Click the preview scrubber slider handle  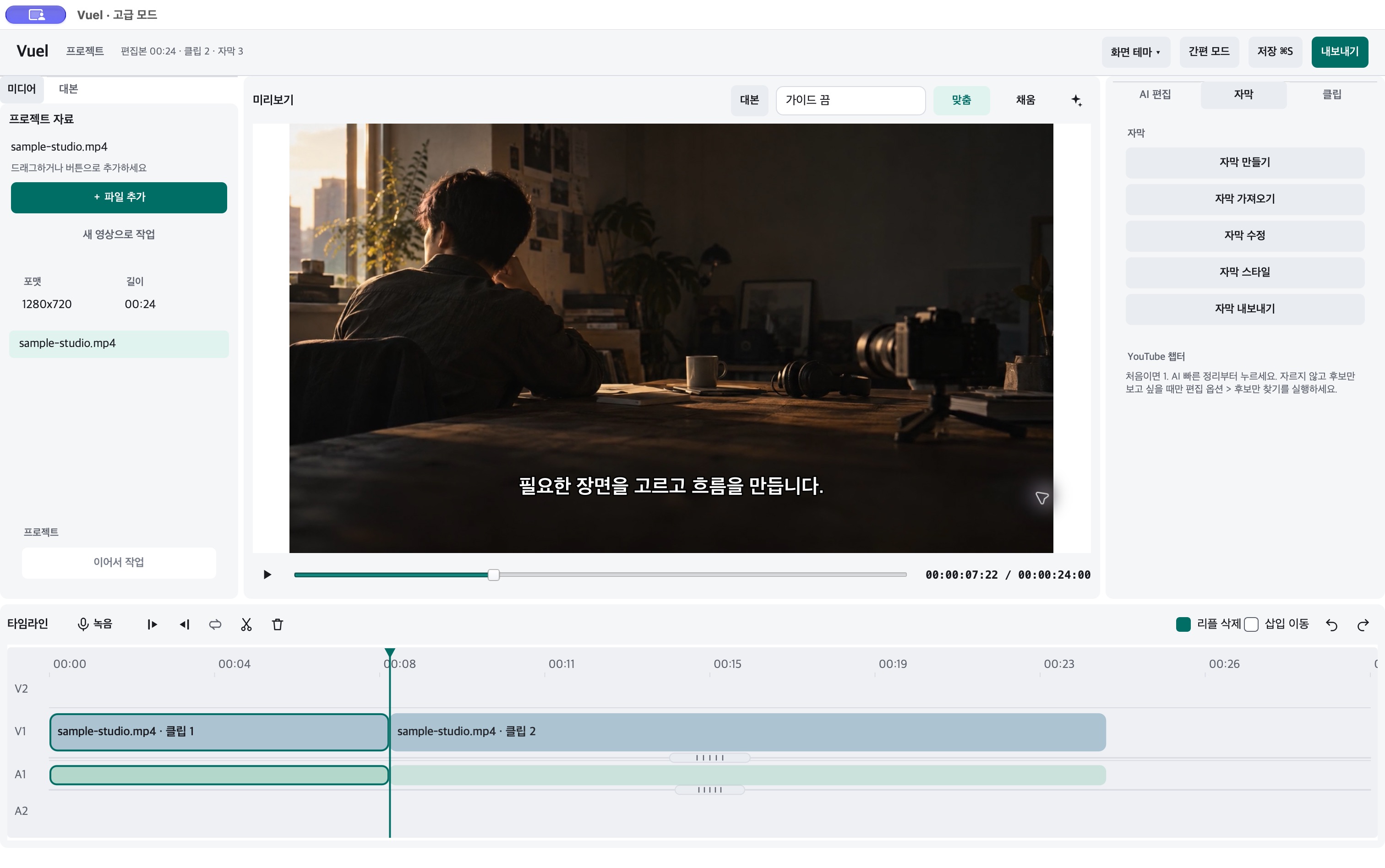pos(493,575)
